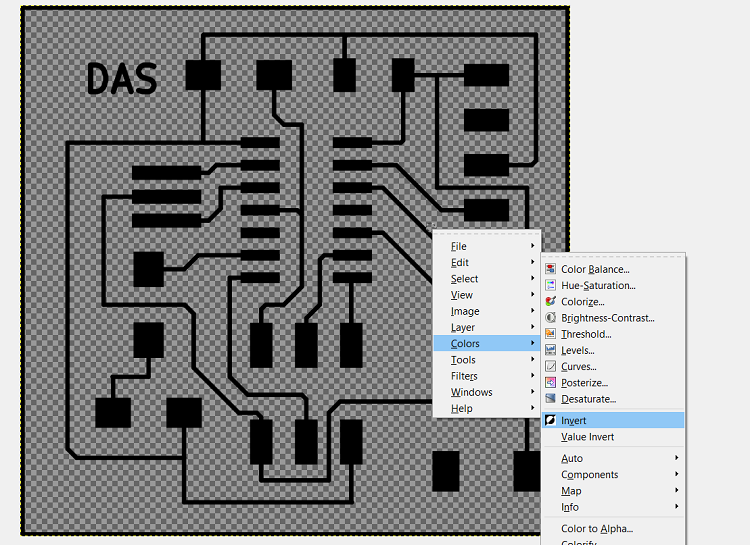Open the View submenu
Screen dimensions: 750x545
pos(486,295)
